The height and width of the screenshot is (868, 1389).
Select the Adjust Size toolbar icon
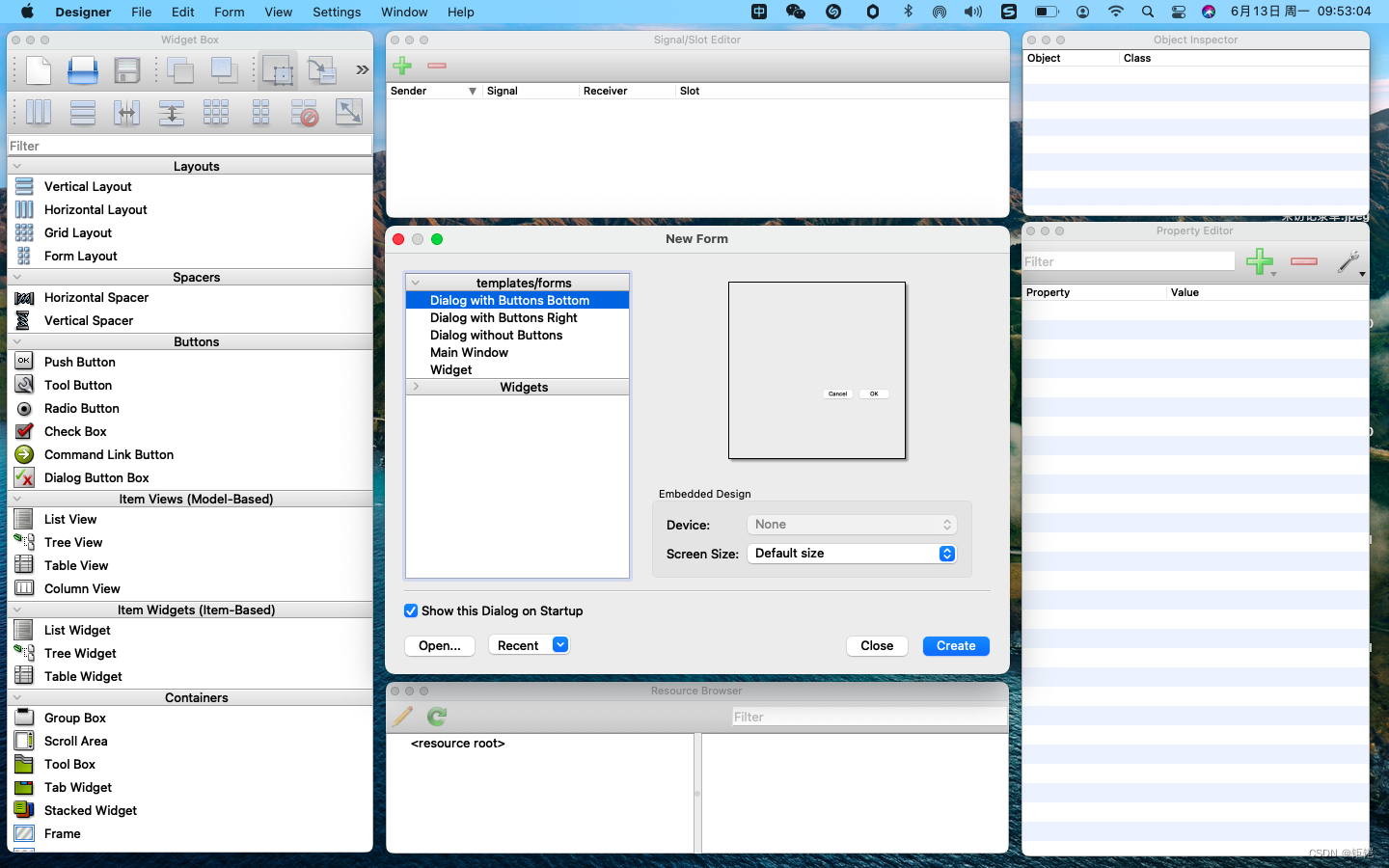coord(348,113)
